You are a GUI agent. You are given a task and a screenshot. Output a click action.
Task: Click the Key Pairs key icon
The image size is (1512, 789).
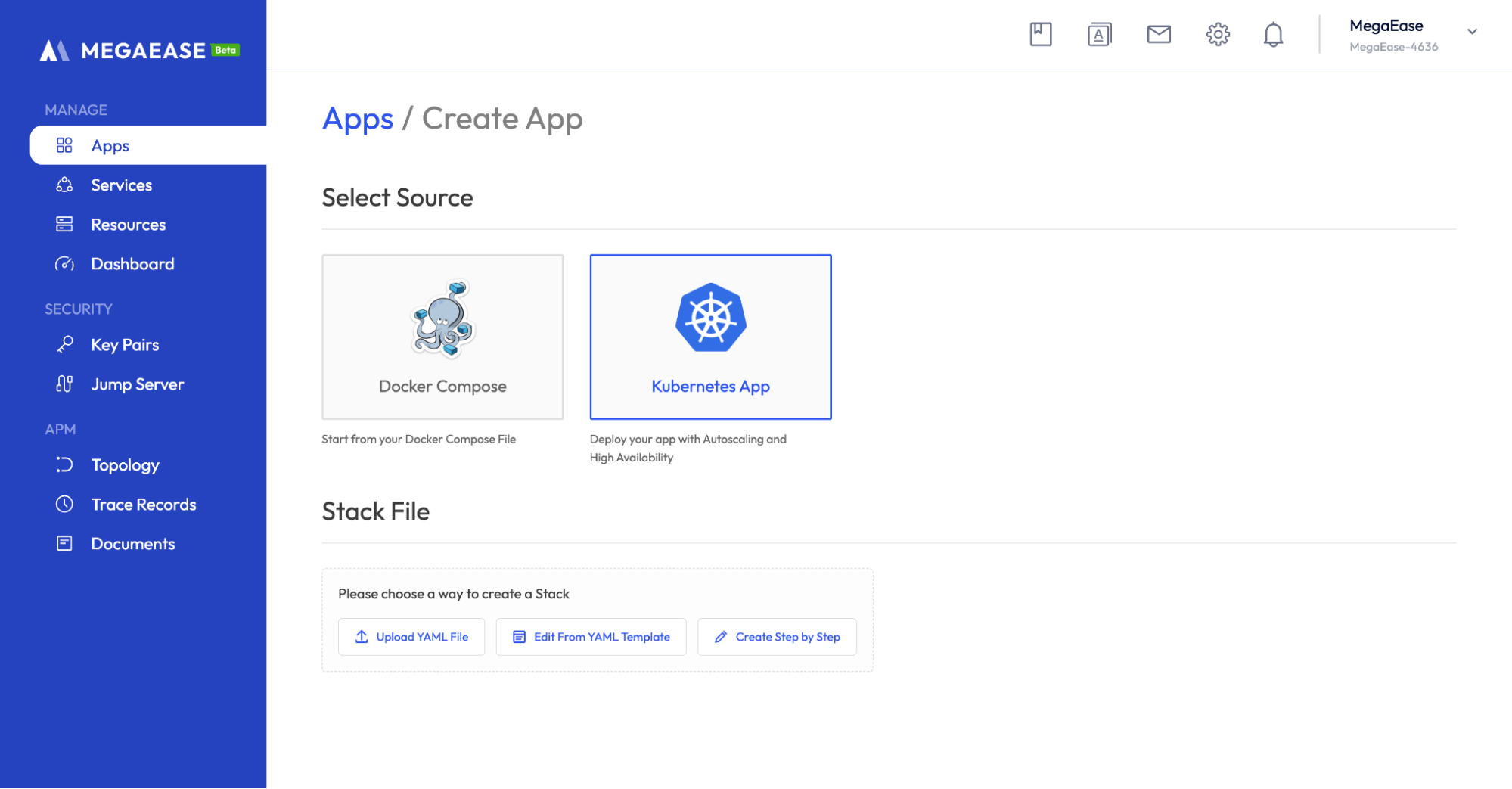coord(64,344)
